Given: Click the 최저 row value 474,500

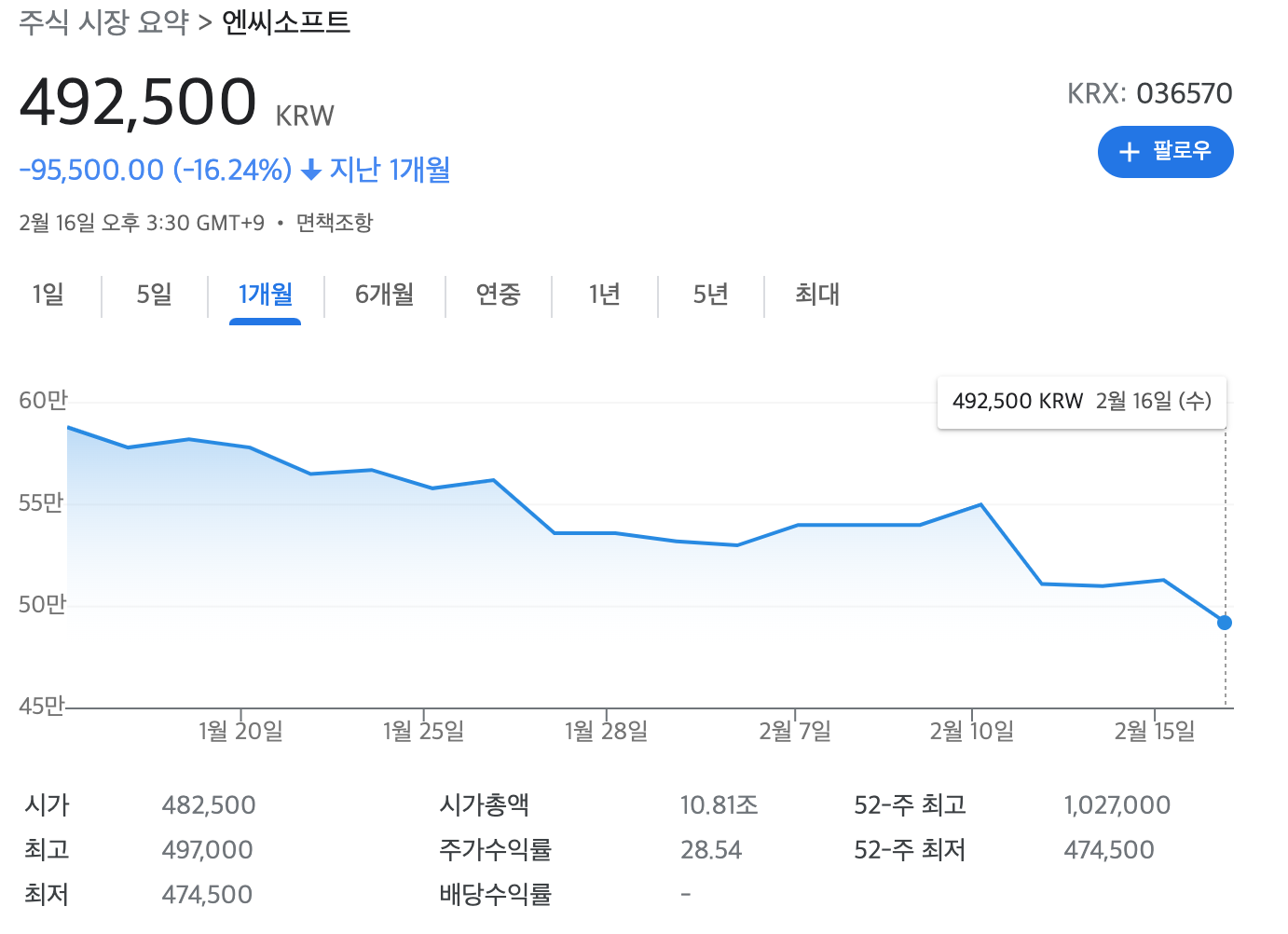Looking at the screenshot, I should coord(207,895).
